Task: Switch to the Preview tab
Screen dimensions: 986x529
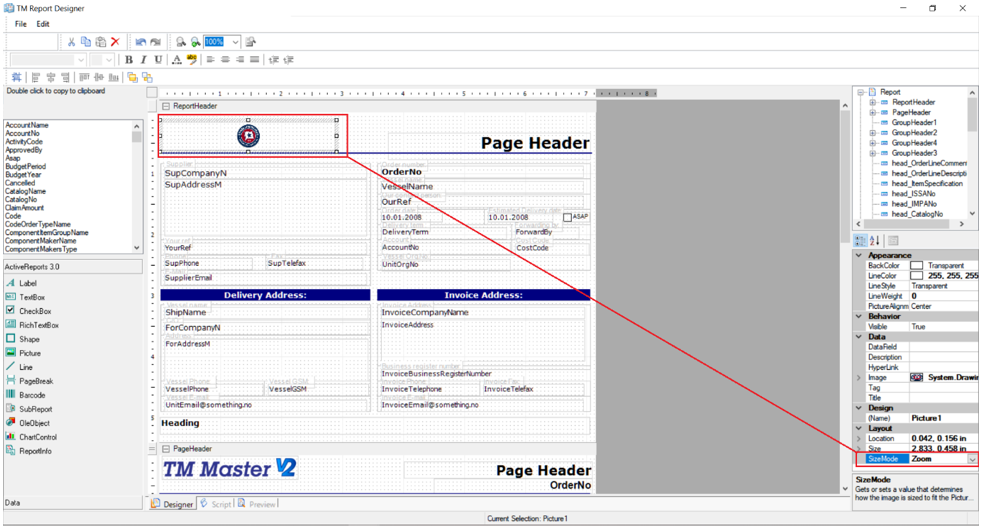Action: pos(257,504)
